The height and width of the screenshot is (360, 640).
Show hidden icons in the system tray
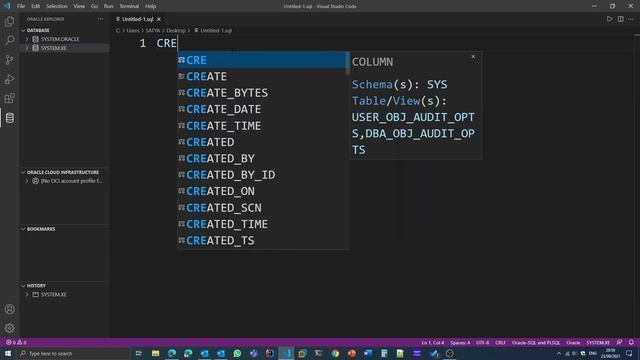click(x=559, y=353)
